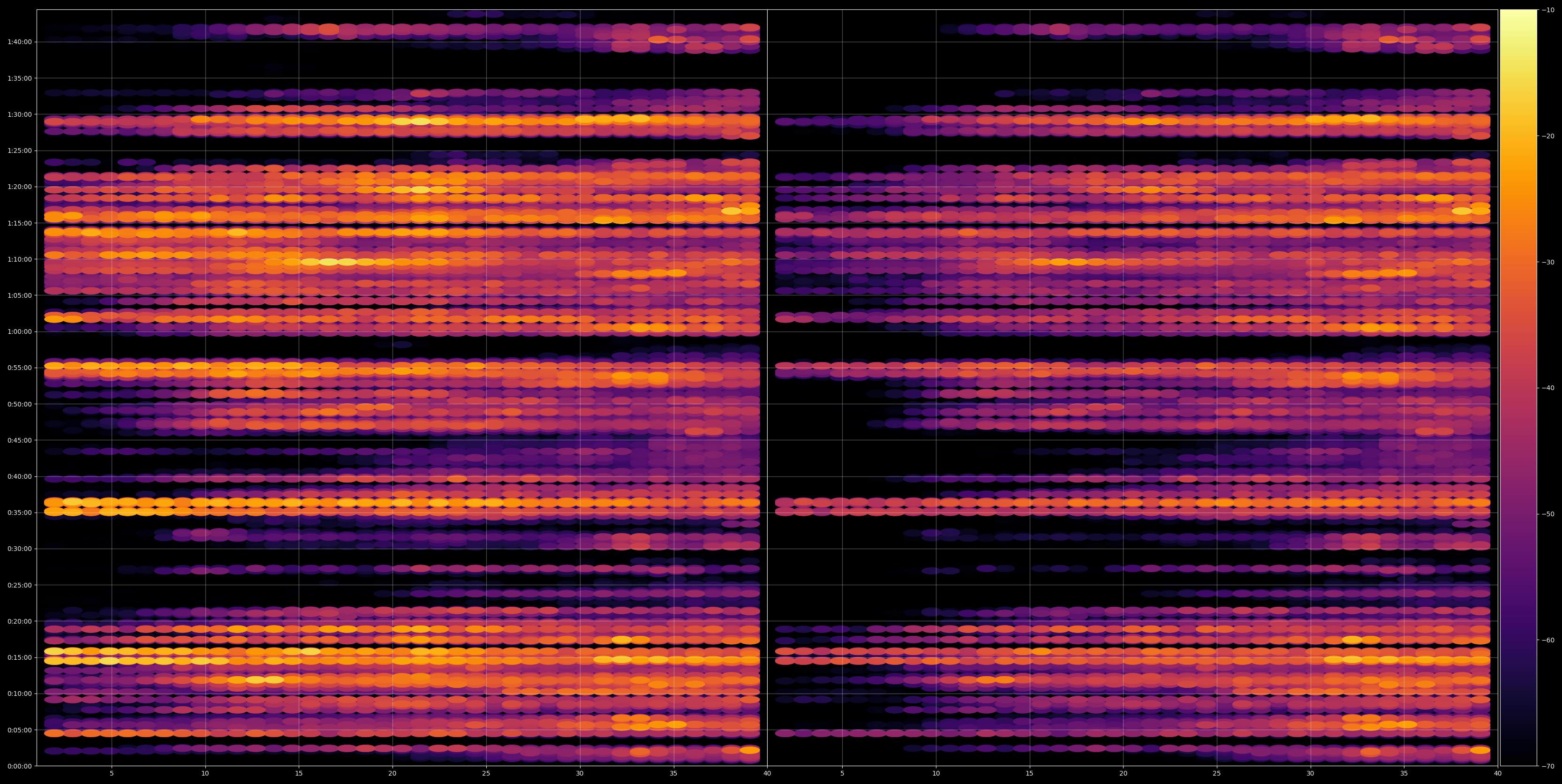Select x-axis label 30 of the right plot
This screenshot has width=1562, height=784.
tap(1310, 774)
